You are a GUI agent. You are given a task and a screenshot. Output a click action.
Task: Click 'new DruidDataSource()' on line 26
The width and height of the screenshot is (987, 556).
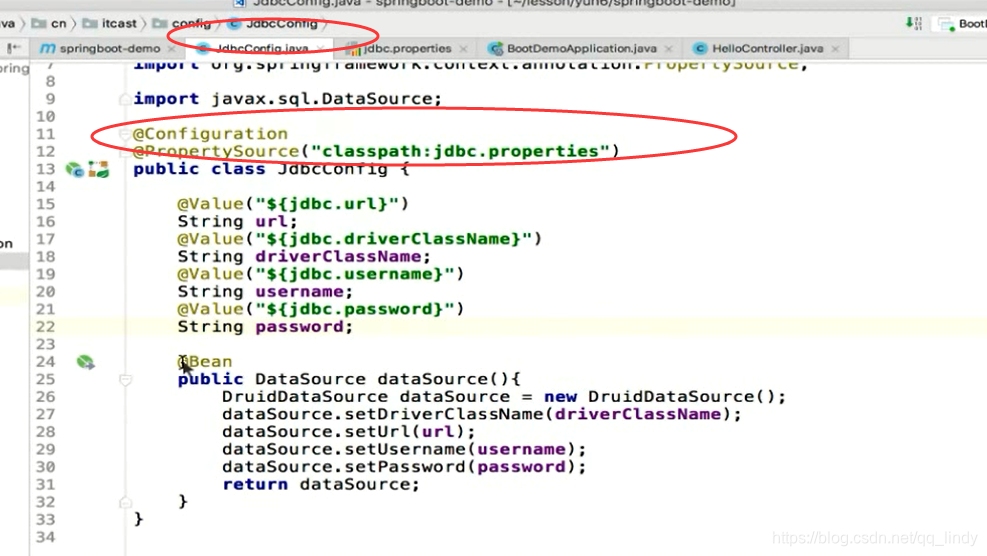(660, 397)
